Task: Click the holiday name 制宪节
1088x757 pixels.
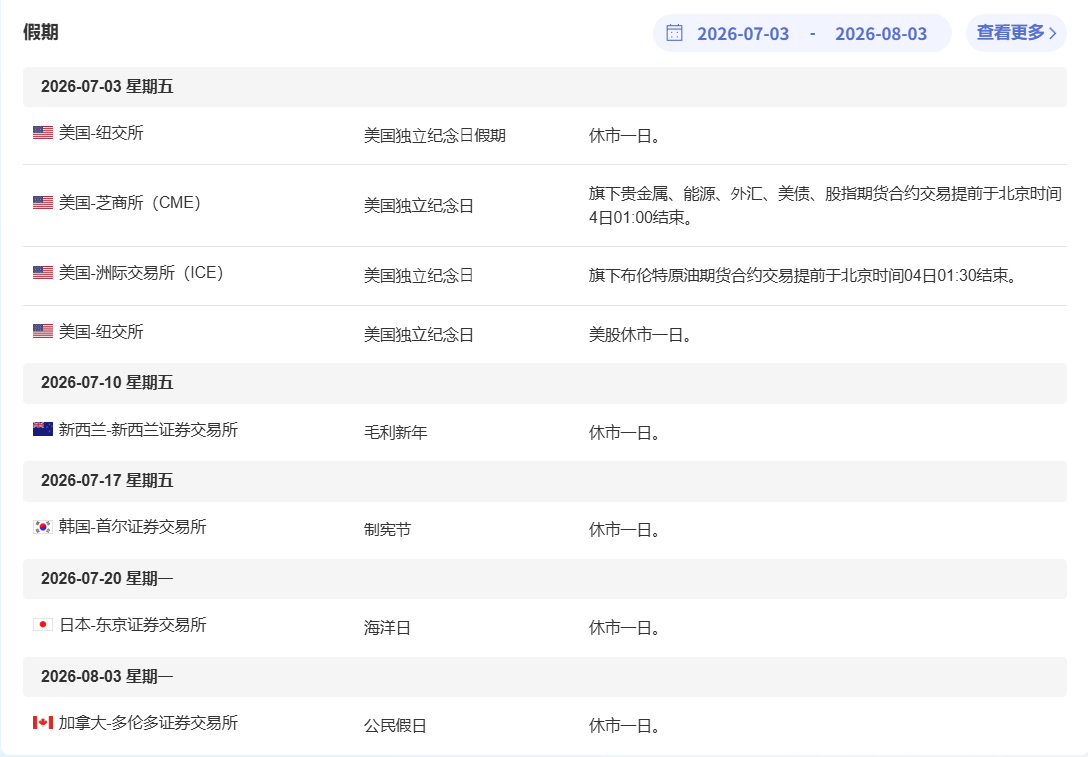Action: point(387,529)
